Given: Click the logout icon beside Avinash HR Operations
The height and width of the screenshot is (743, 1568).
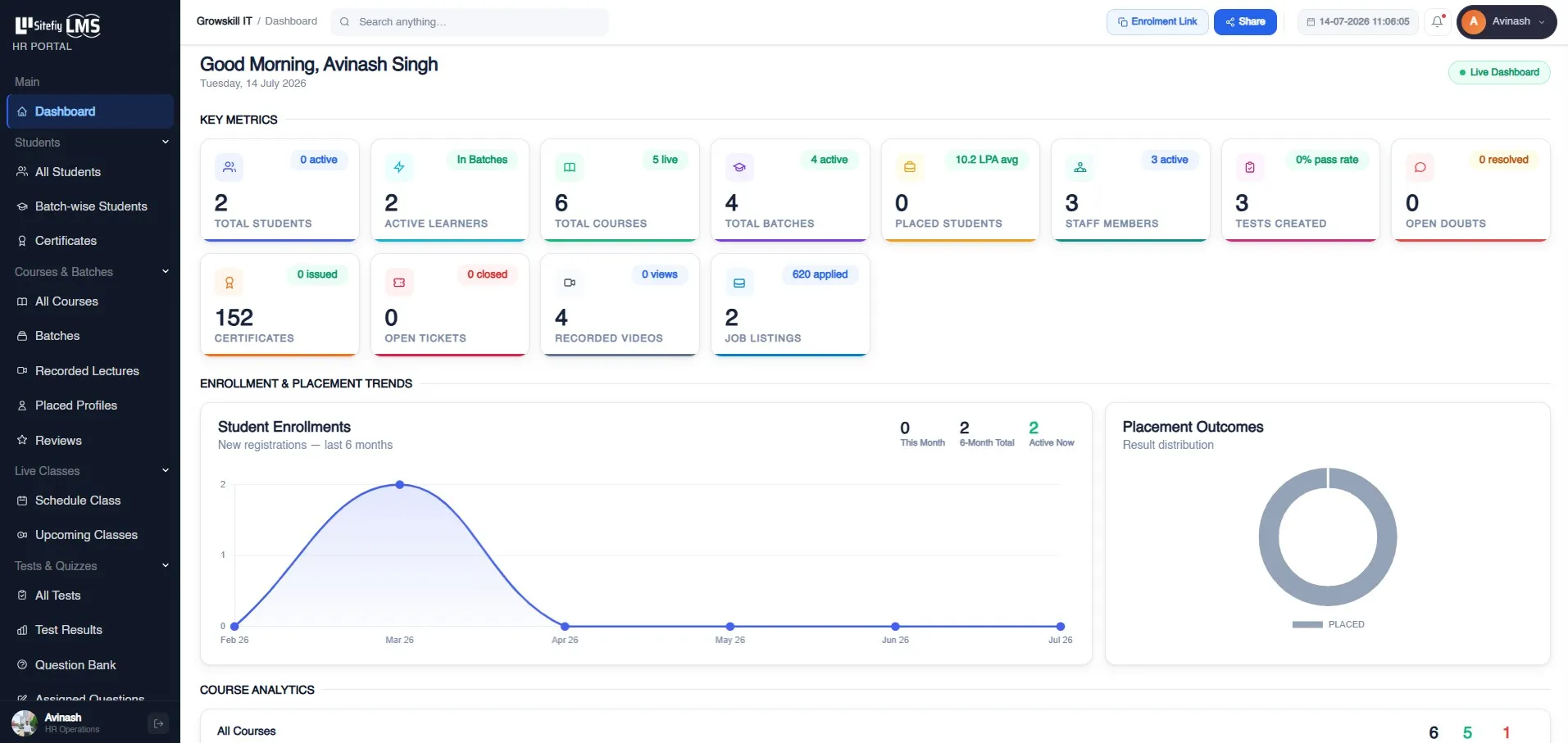Looking at the screenshot, I should 158,723.
